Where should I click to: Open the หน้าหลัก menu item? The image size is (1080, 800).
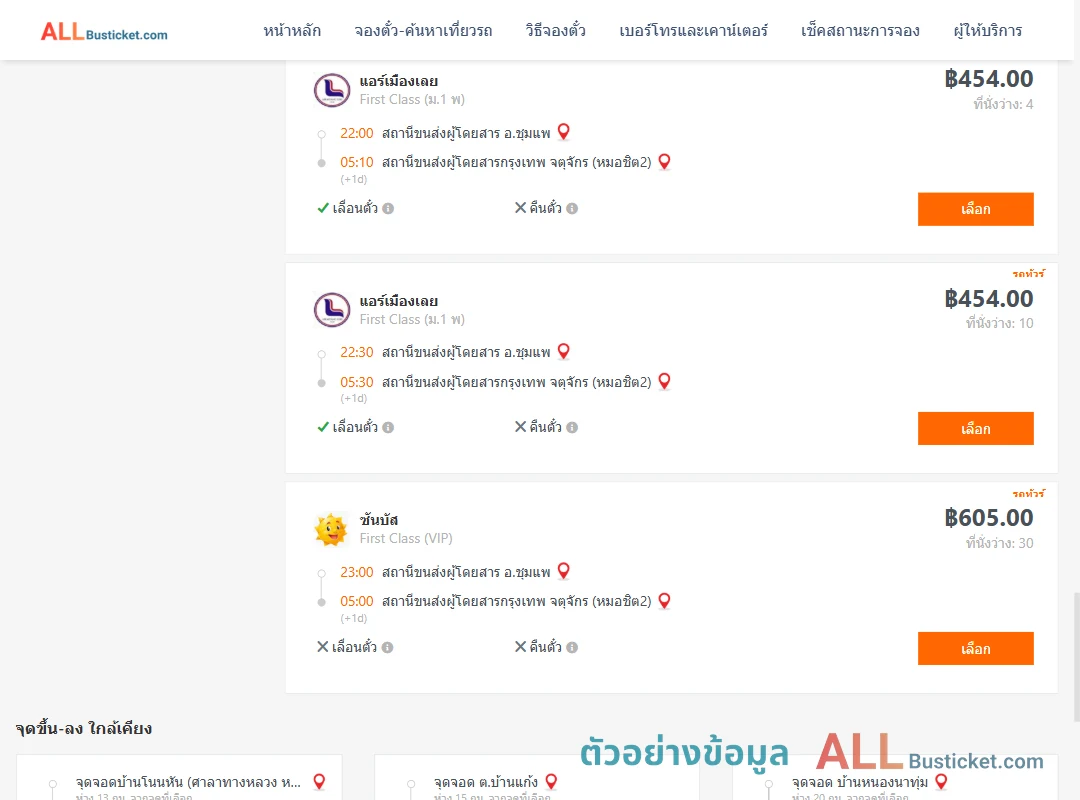(x=292, y=31)
